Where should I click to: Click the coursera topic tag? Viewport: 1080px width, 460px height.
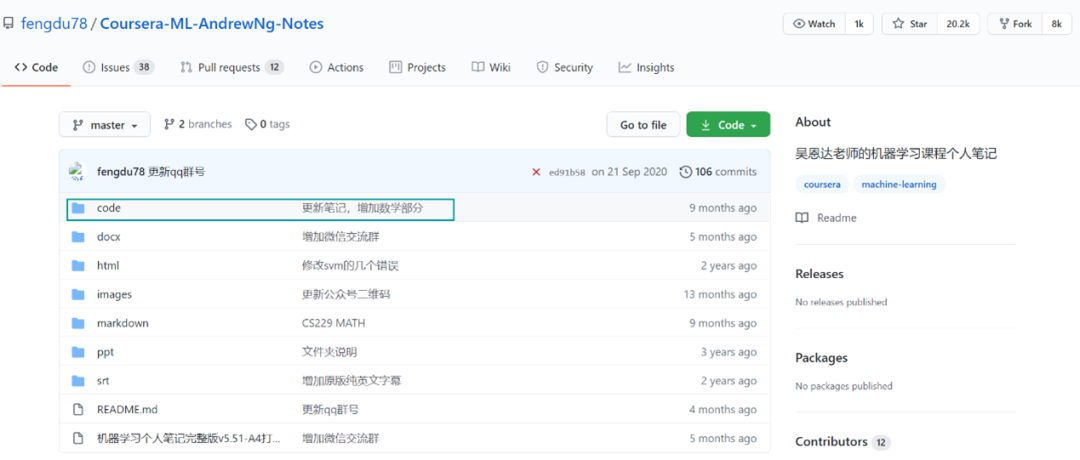point(821,185)
